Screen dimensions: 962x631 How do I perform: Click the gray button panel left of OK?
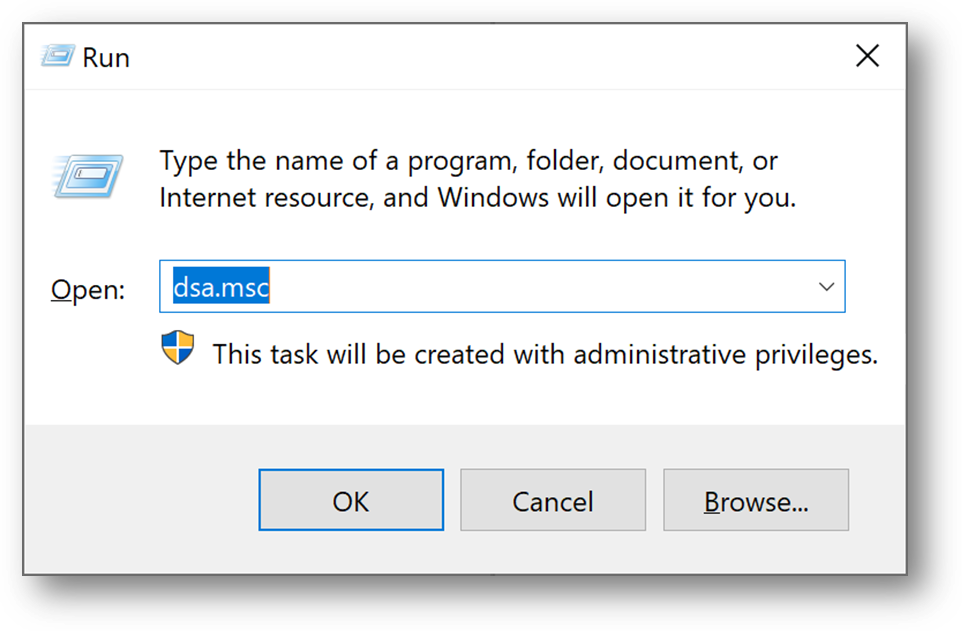140,500
